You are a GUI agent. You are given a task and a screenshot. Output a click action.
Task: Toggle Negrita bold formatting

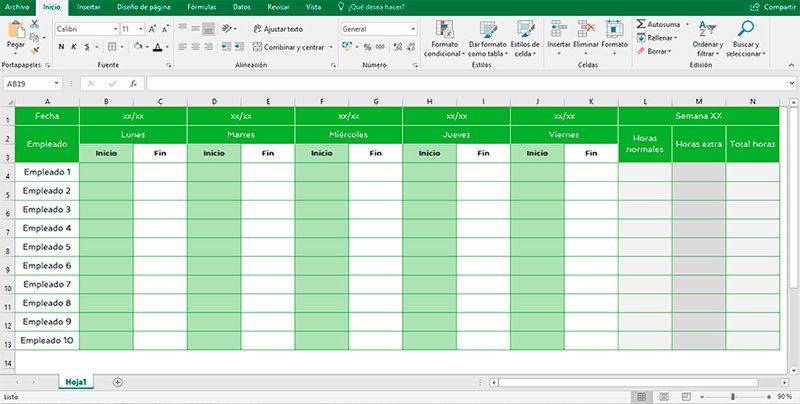[60, 47]
